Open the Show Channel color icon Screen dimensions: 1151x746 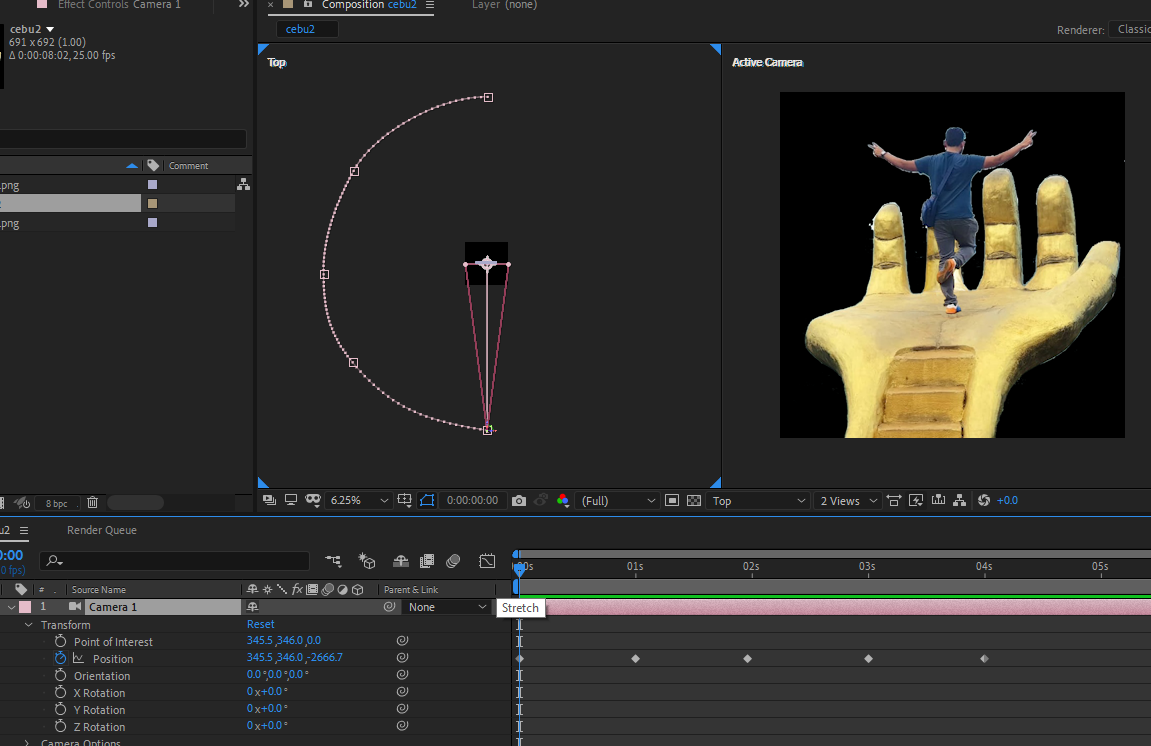(562, 501)
